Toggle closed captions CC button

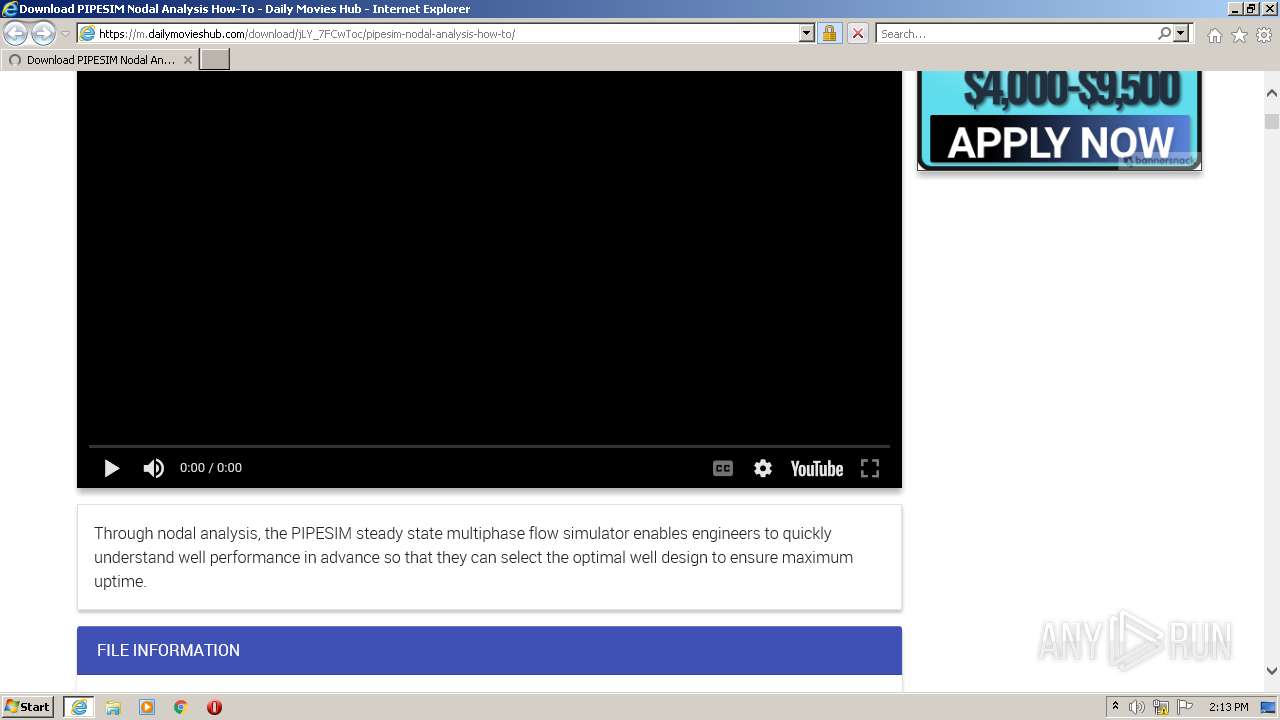[722, 468]
